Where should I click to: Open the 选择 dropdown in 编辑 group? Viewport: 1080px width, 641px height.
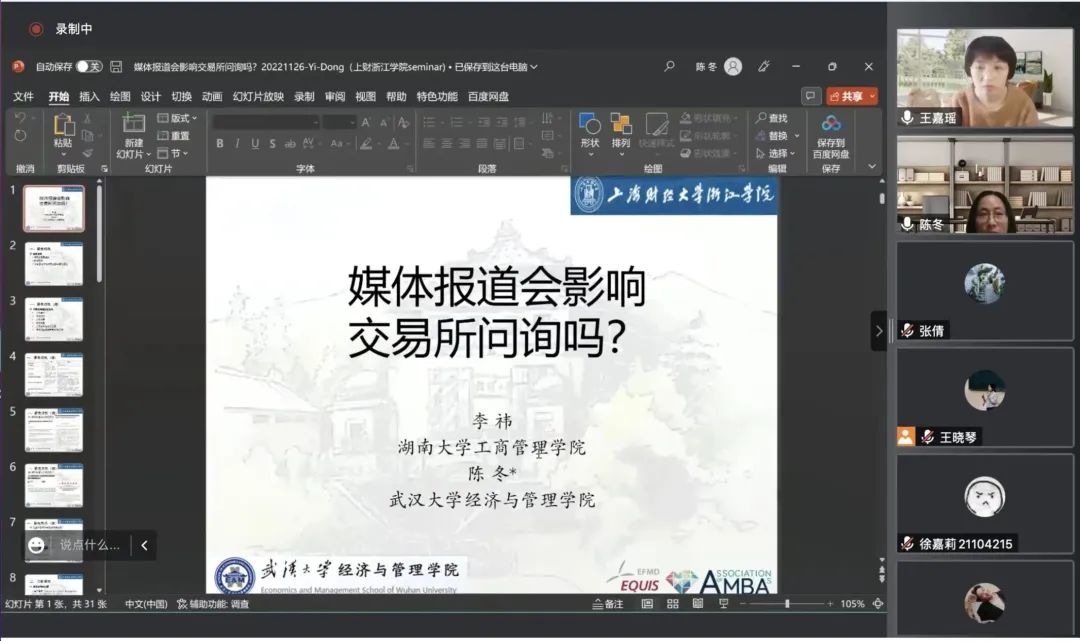click(x=777, y=153)
